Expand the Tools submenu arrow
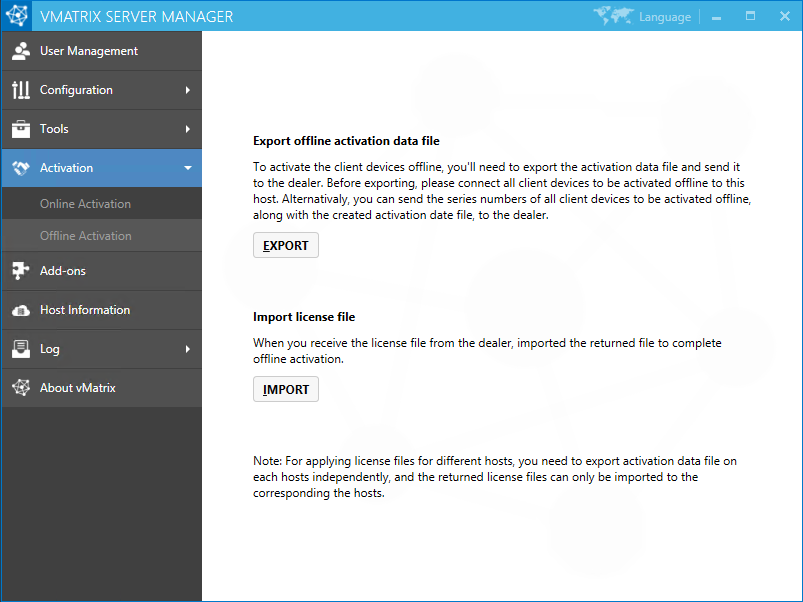This screenshot has width=803, height=602. pos(188,129)
